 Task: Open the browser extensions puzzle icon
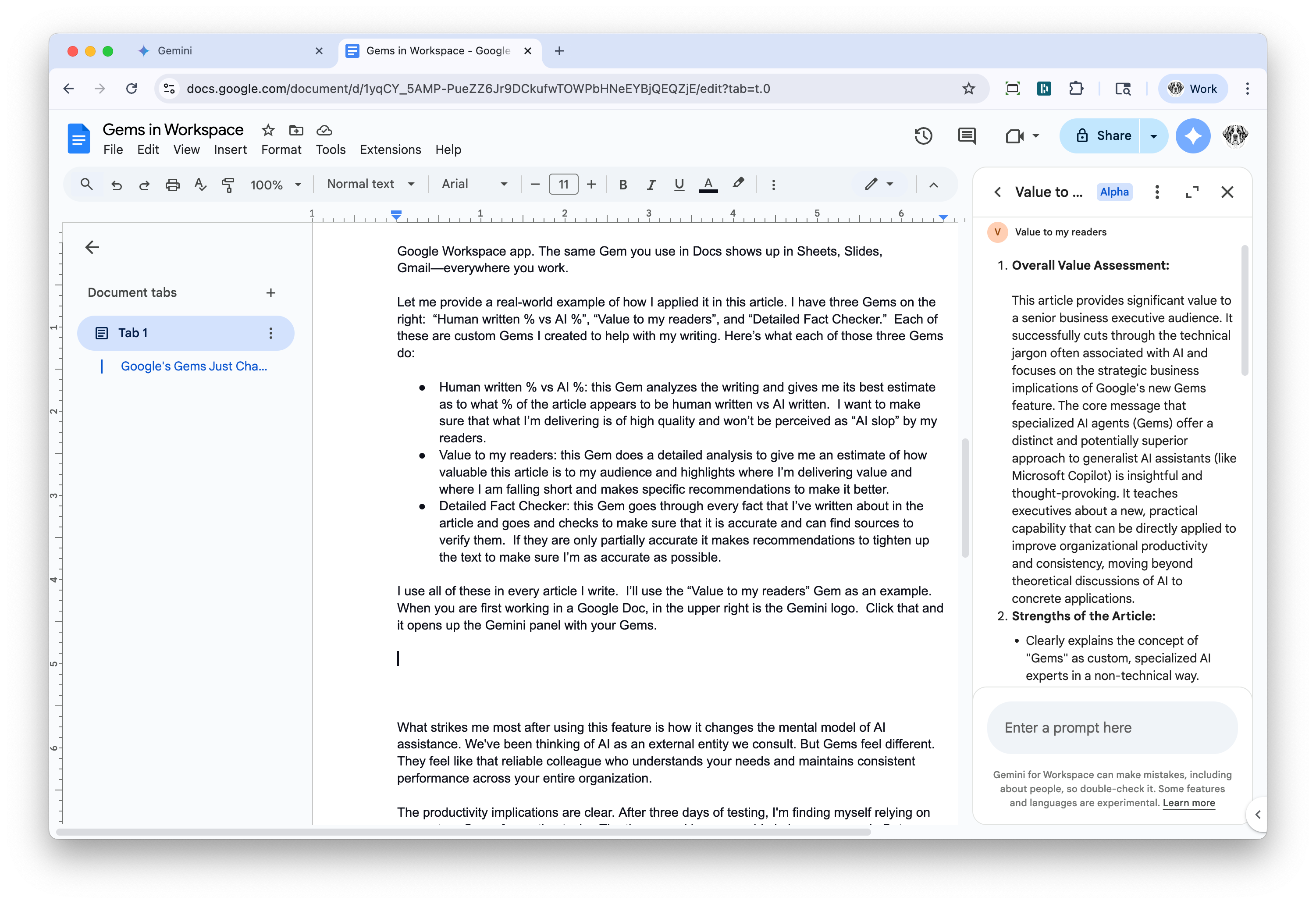pyautogui.click(x=1076, y=89)
